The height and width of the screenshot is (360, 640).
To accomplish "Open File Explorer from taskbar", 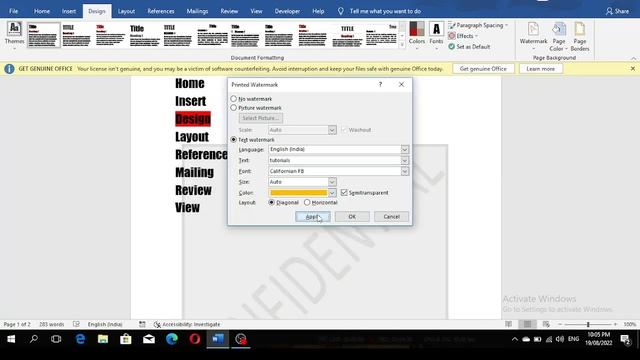I will pyautogui.click(x=103, y=339).
